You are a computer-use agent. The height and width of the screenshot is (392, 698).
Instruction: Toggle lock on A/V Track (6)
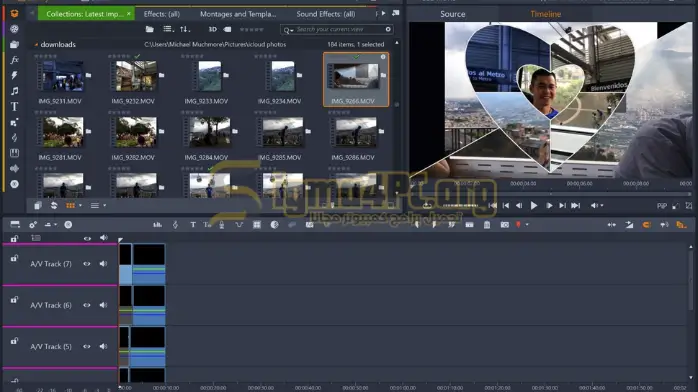click(14, 300)
